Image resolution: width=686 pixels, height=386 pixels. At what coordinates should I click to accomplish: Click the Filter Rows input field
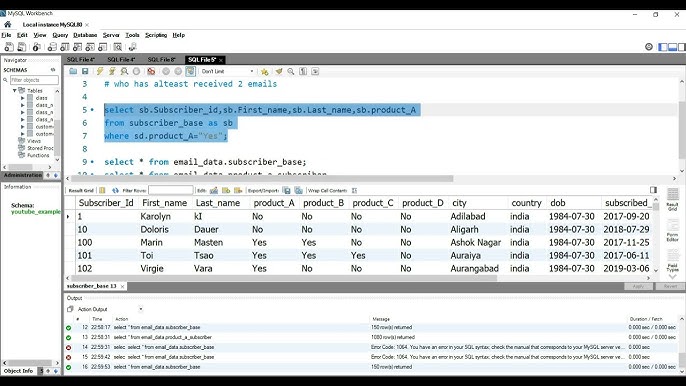click(x=171, y=190)
